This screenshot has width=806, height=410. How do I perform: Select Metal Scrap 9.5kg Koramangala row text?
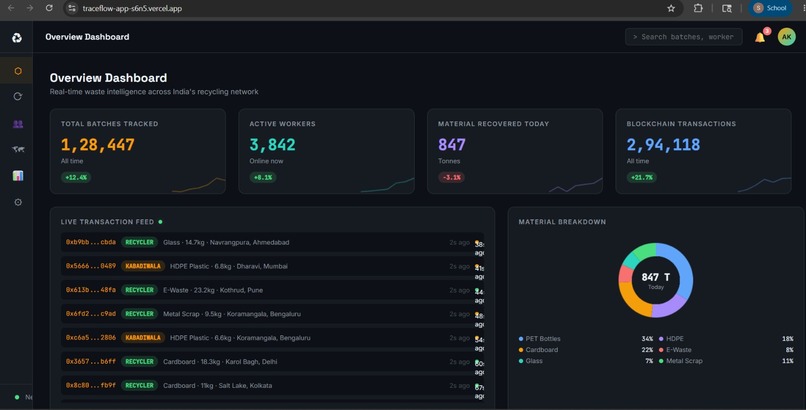click(232, 314)
